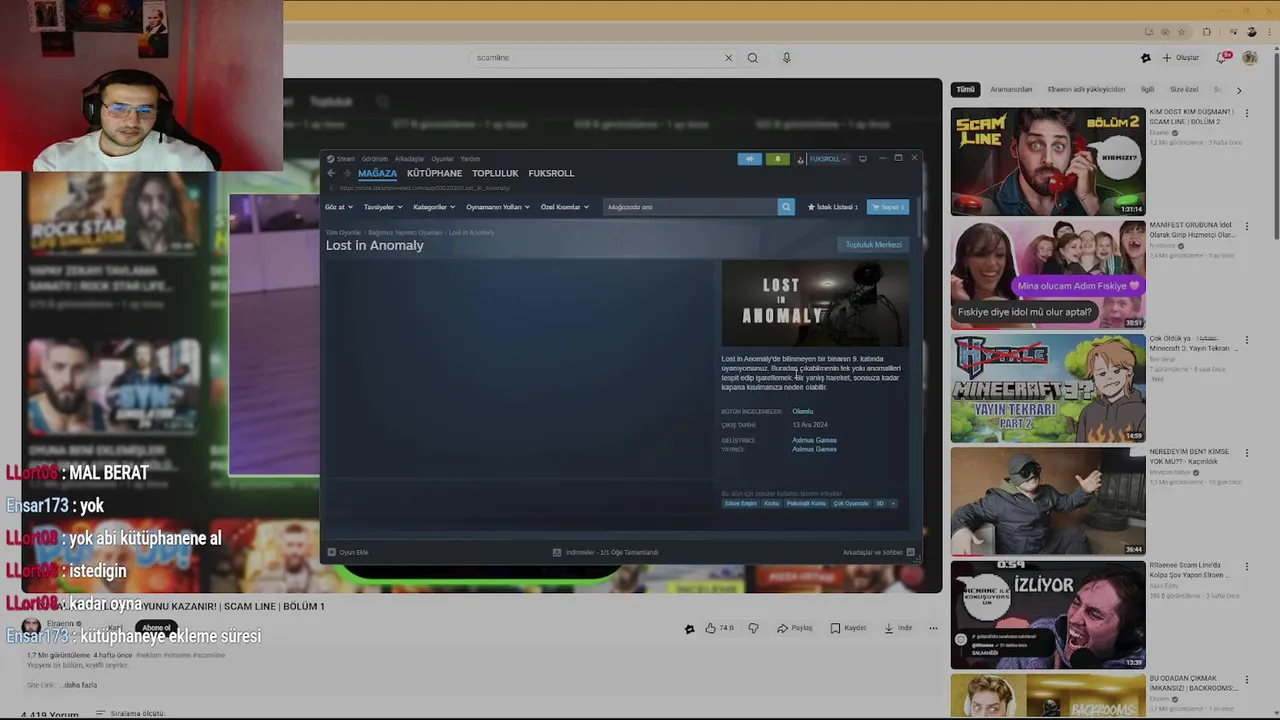The width and height of the screenshot is (1280, 720).
Task: Expand video description with ...daha fazla
Action: pos(78,685)
